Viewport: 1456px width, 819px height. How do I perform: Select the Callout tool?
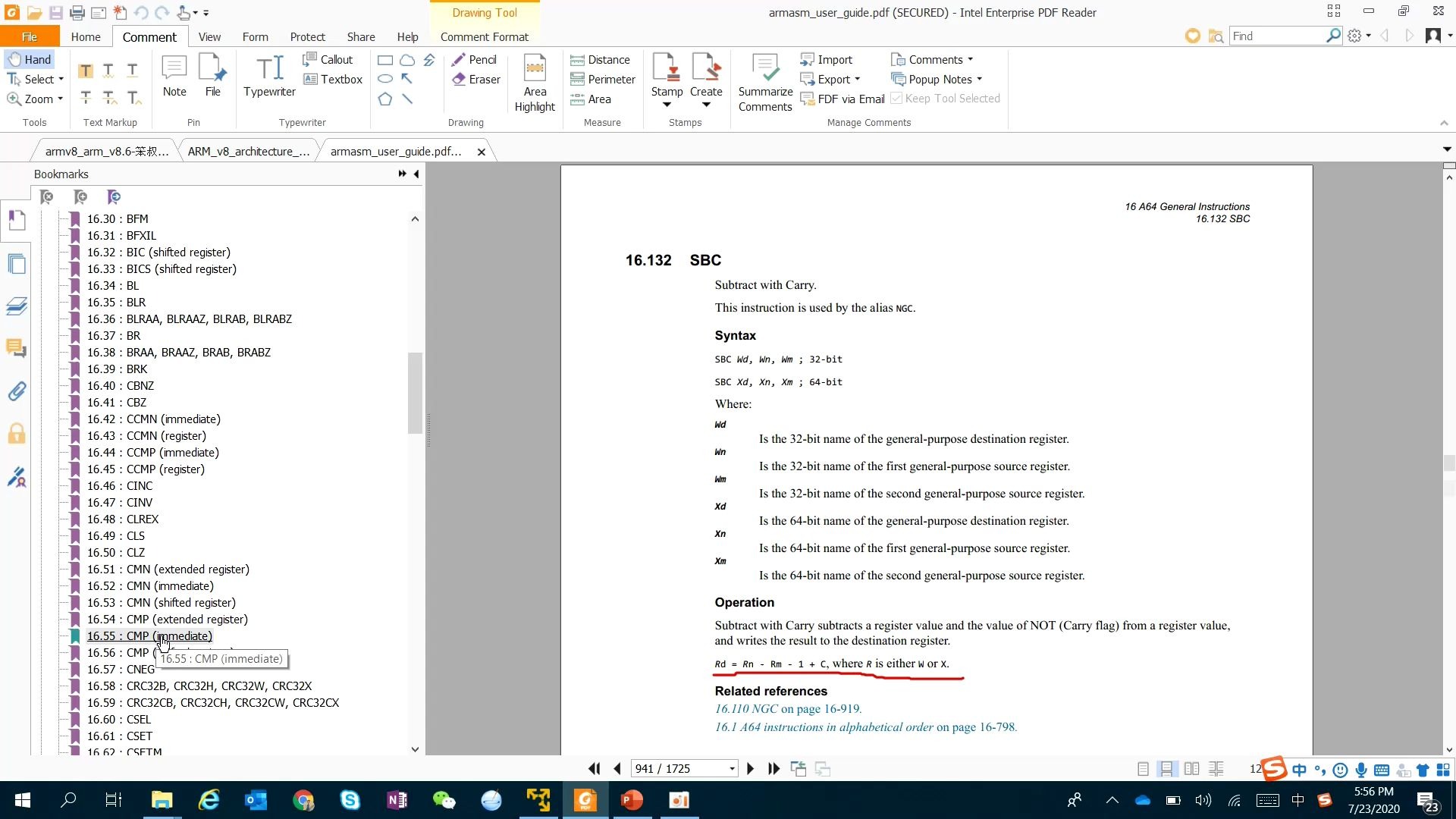point(328,60)
